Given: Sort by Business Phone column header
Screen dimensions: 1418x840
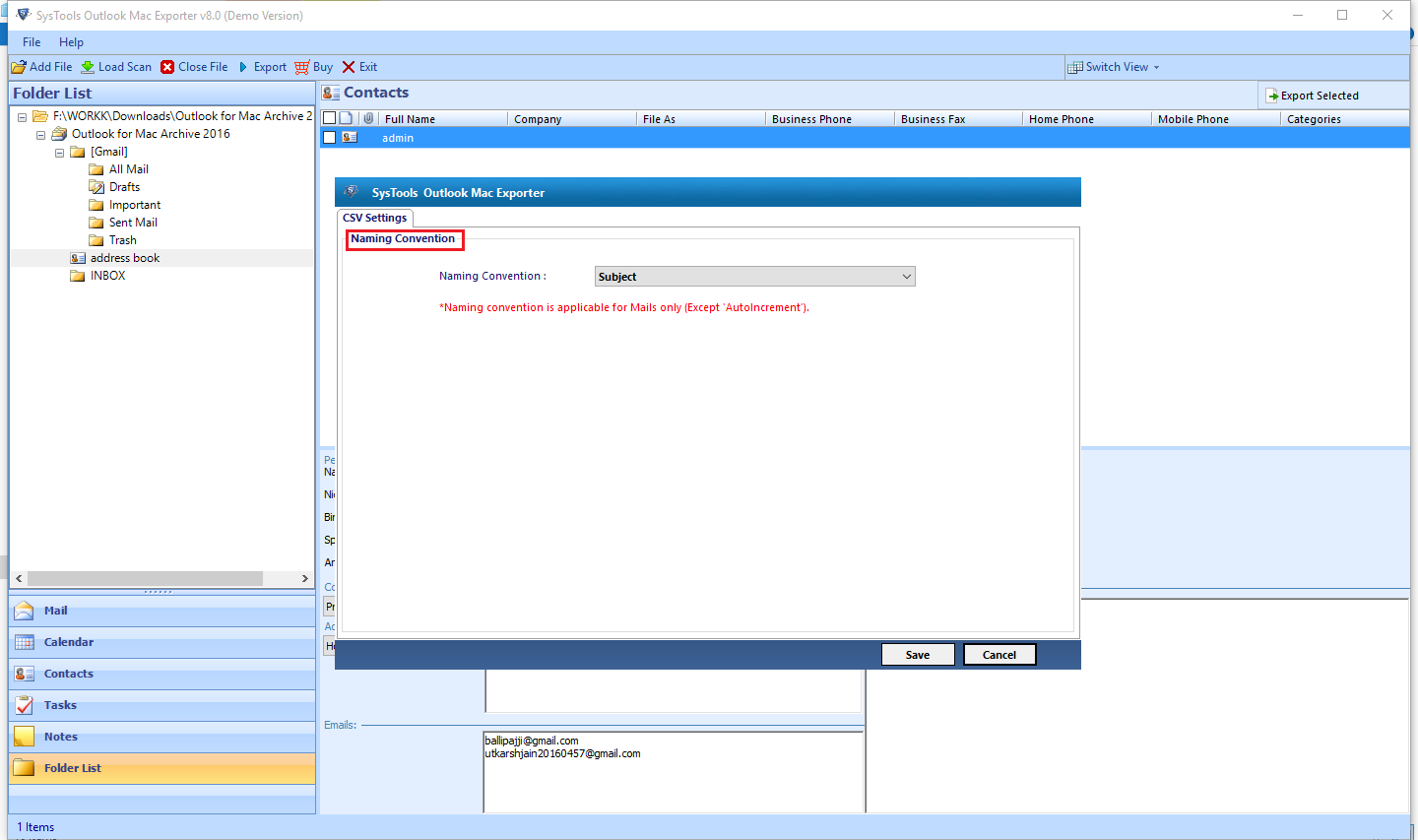Looking at the screenshot, I should click(830, 119).
